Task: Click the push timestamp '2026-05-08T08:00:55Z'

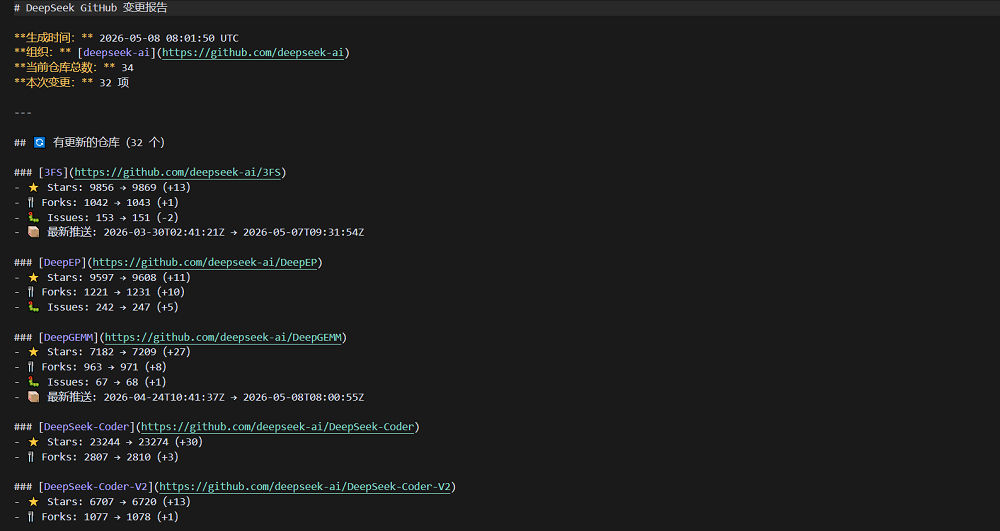Action: (304, 397)
